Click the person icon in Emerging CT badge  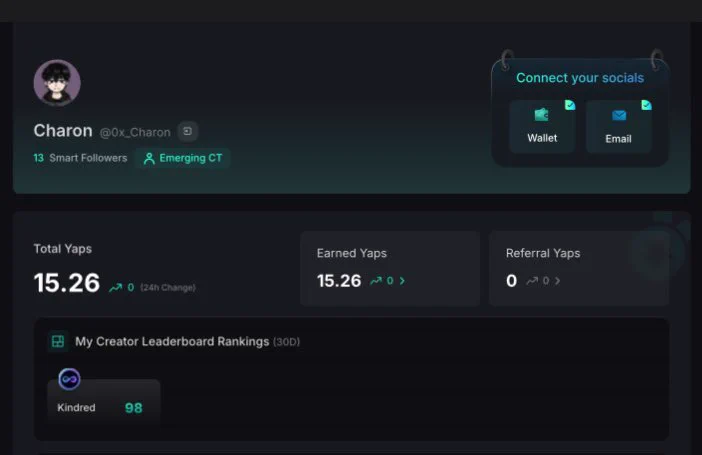pos(149,159)
